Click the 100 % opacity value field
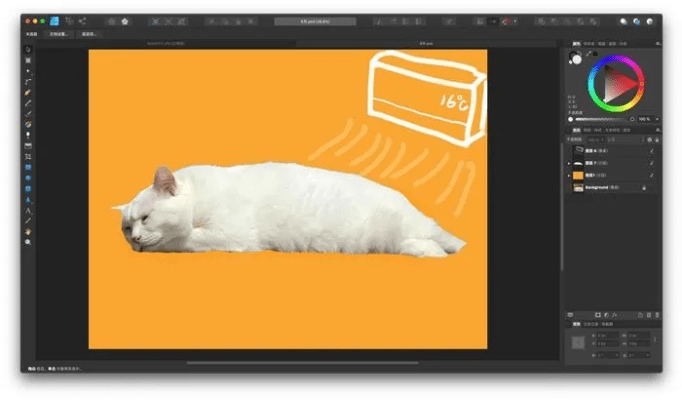The width and height of the screenshot is (682, 400). [x=645, y=119]
